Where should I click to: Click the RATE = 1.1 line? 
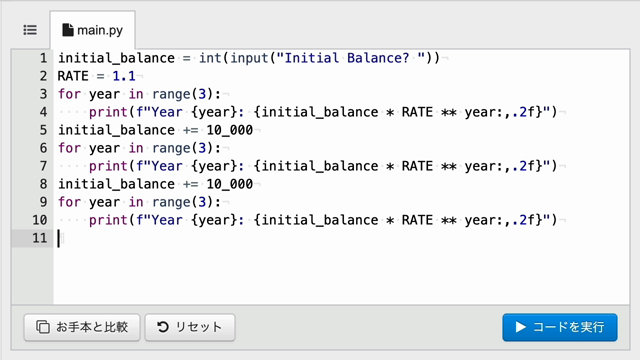[97, 76]
